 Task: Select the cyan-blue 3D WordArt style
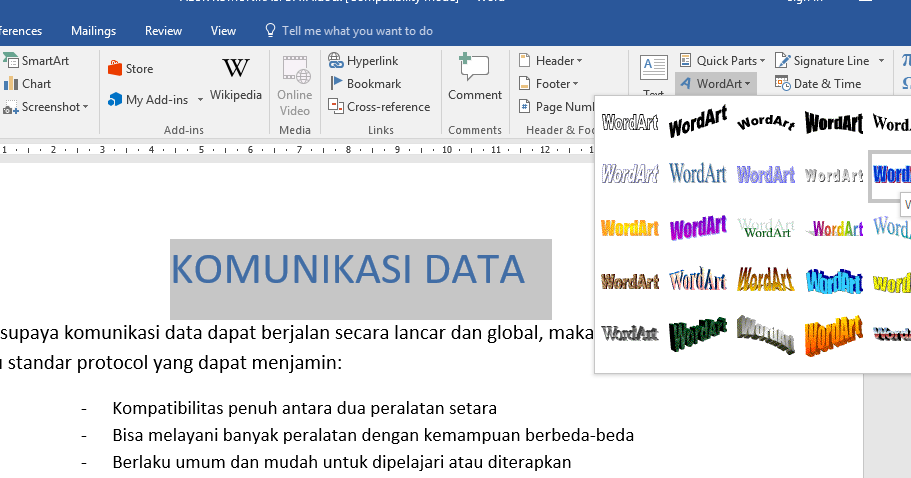834,281
